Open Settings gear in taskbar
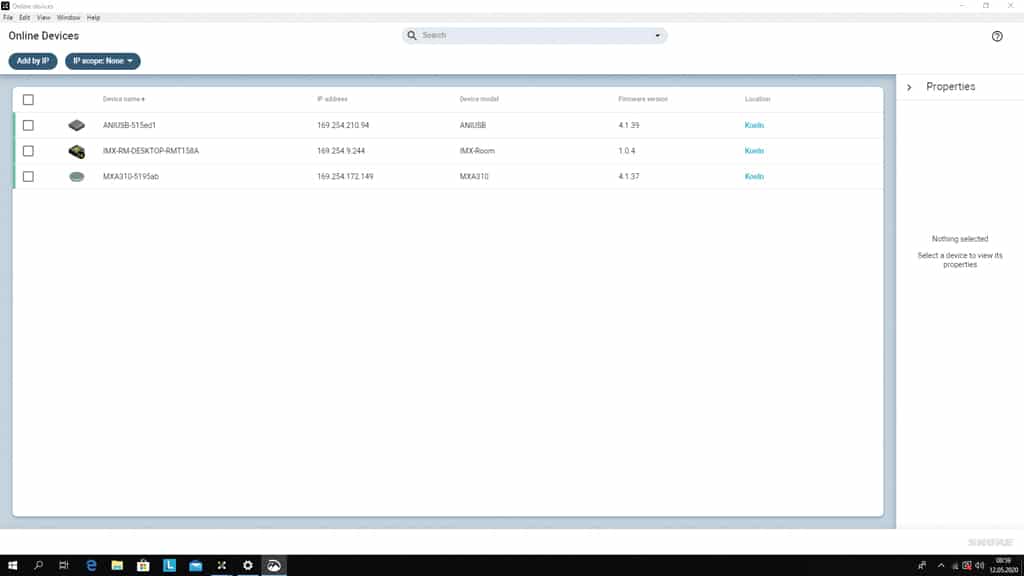This screenshot has width=1024, height=576. pos(248,566)
